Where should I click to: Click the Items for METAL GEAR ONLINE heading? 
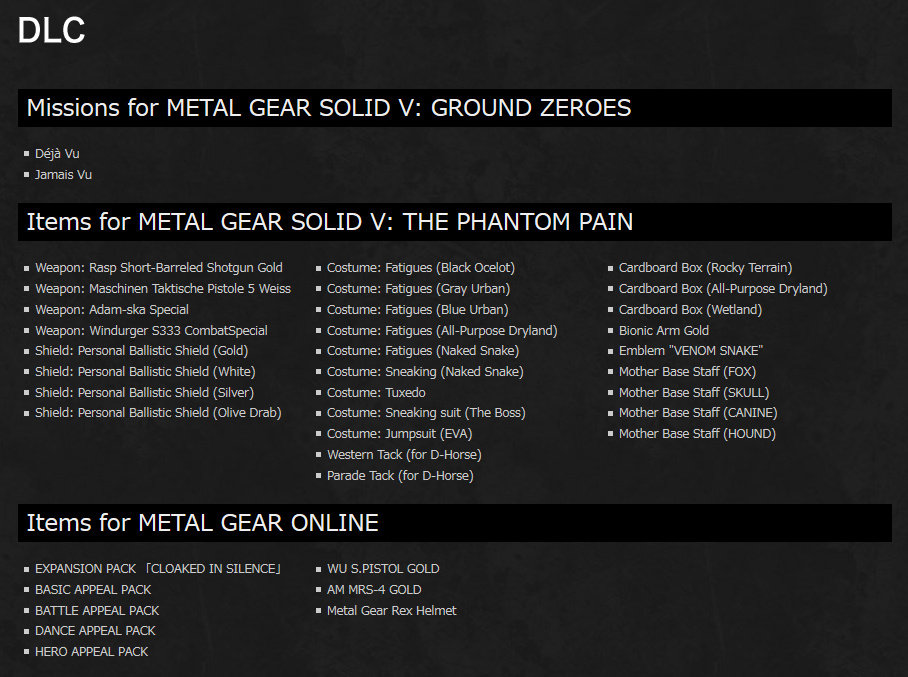pyautogui.click(x=202, y=522)
